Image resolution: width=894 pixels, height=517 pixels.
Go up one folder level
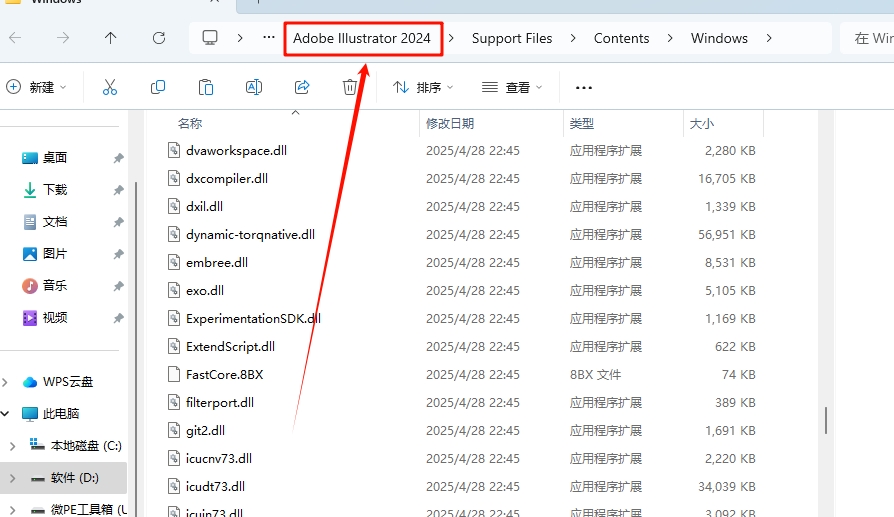tap(111, 38)
